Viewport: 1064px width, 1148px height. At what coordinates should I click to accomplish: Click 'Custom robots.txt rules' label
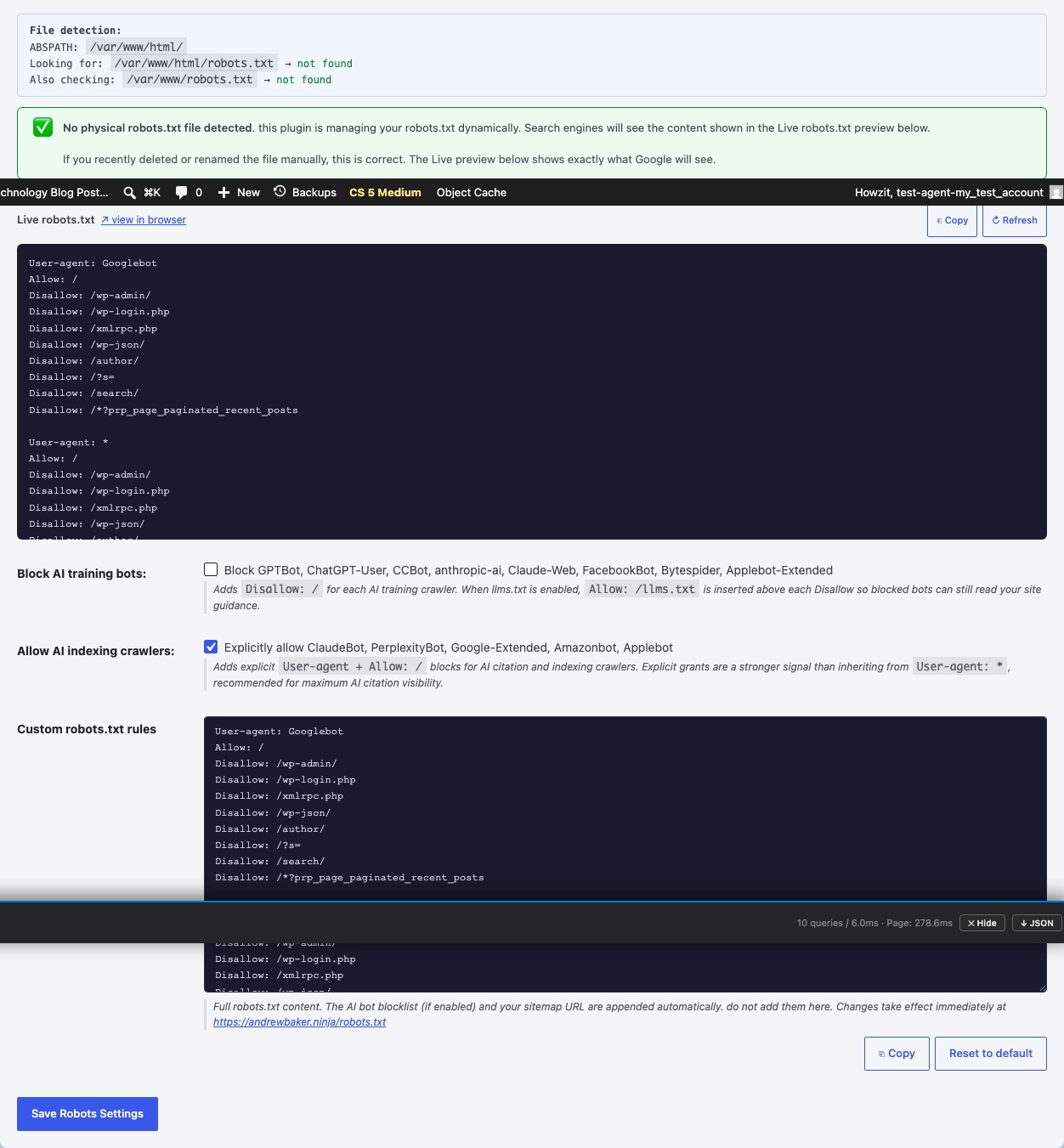(x=87, y=729)
